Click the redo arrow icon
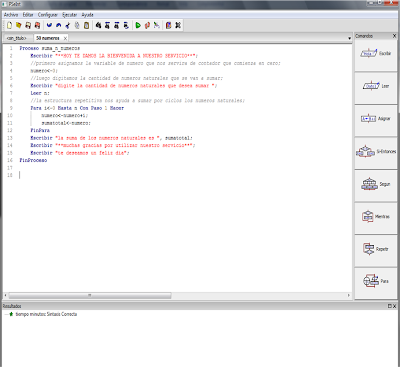 coord(59,25)
